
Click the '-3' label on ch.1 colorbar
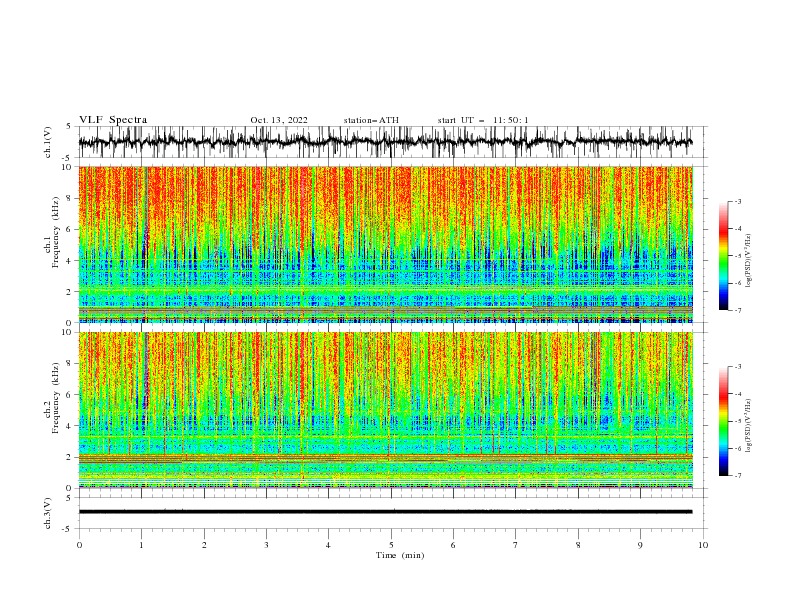pos(737,201)
